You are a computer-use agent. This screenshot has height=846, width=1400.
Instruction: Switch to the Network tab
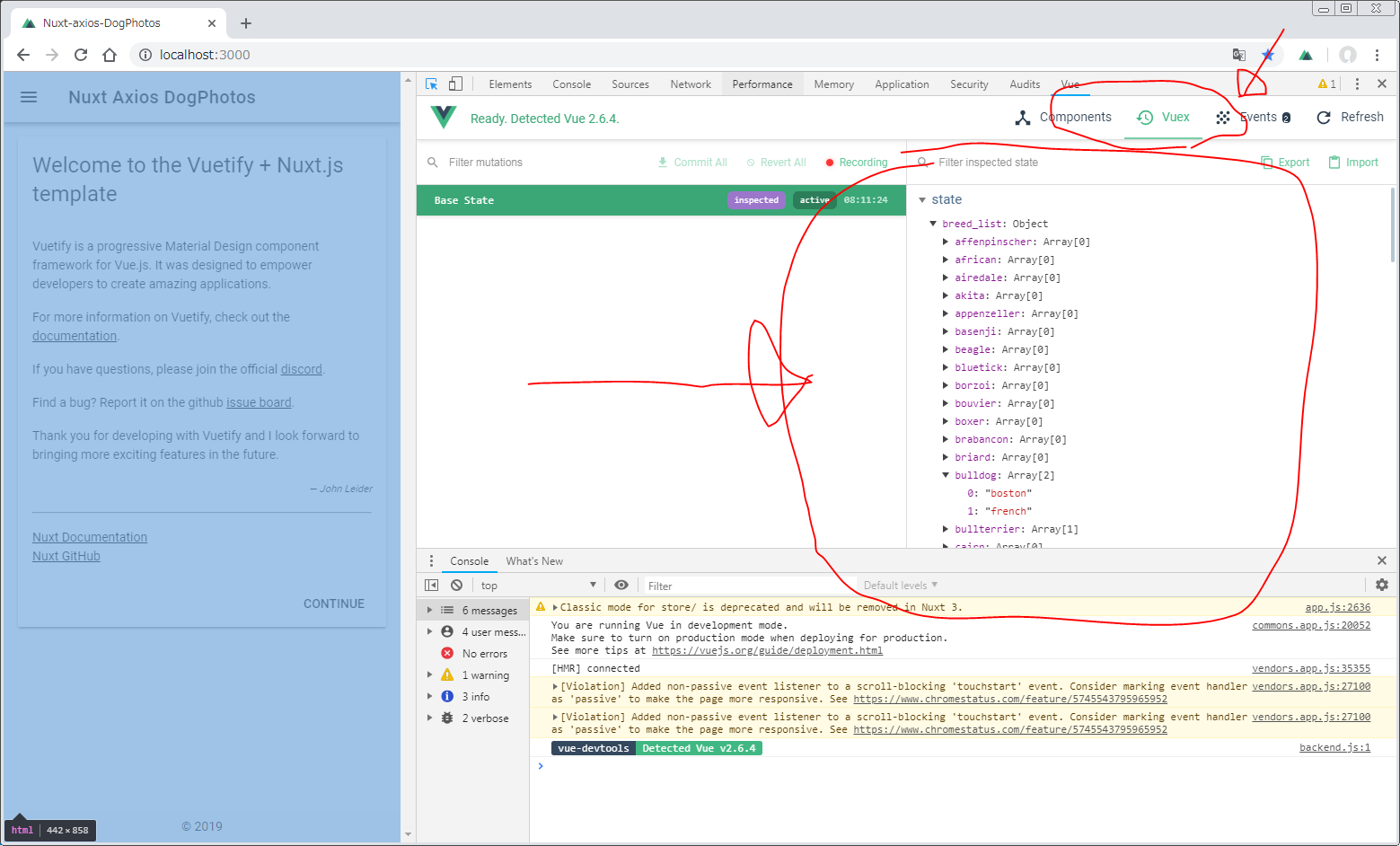click(690, 84)
